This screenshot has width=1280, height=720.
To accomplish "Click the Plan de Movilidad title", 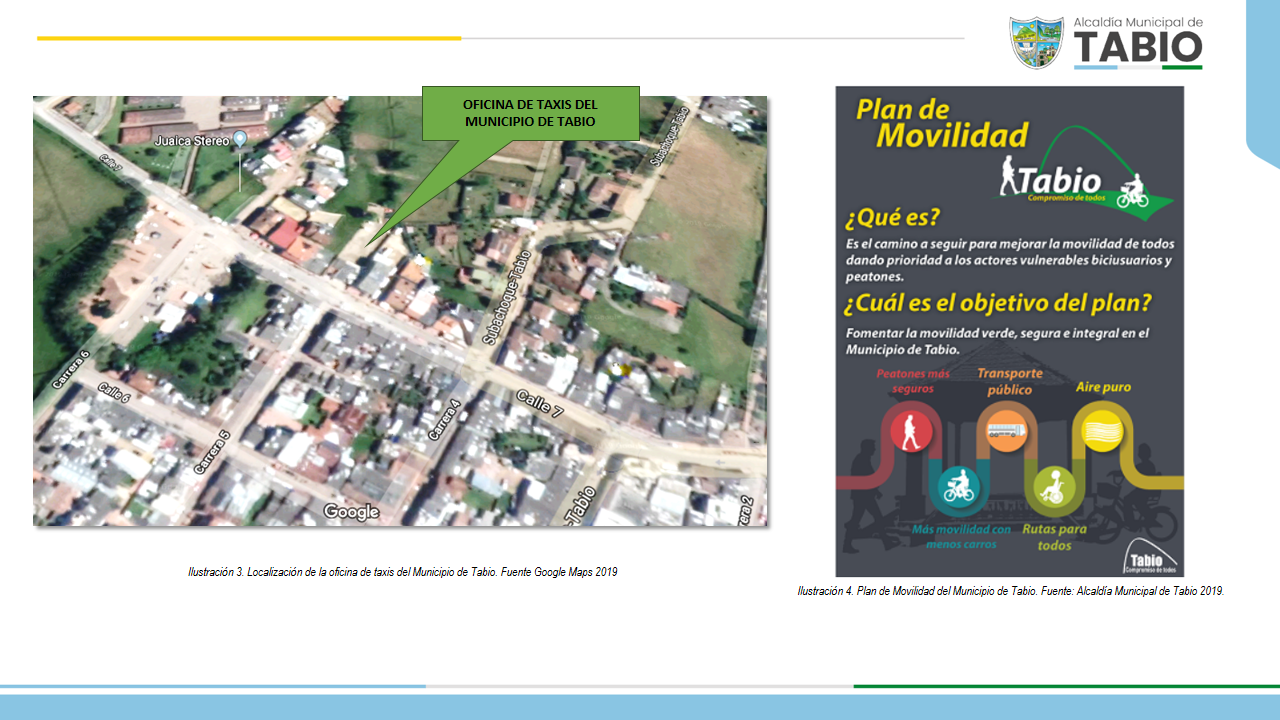I will click(x=942, y=122).
